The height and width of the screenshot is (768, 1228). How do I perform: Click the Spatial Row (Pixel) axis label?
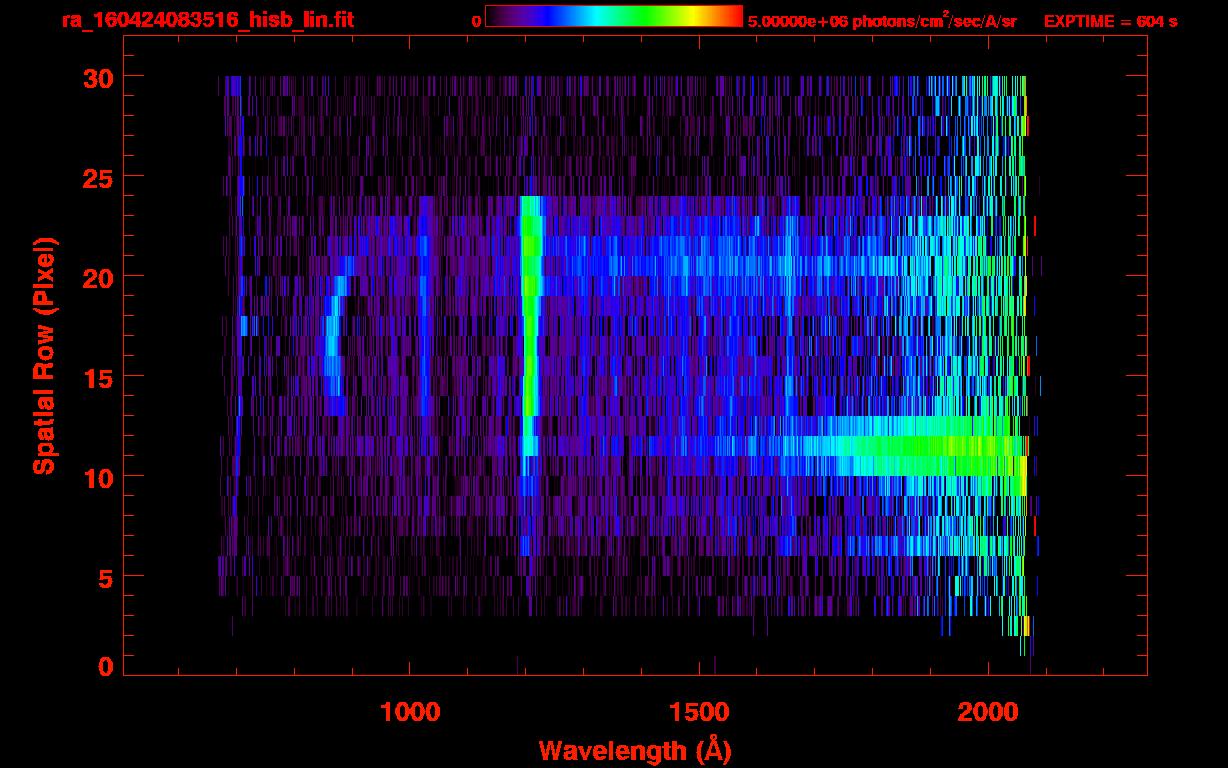click(x=44, y=356)
